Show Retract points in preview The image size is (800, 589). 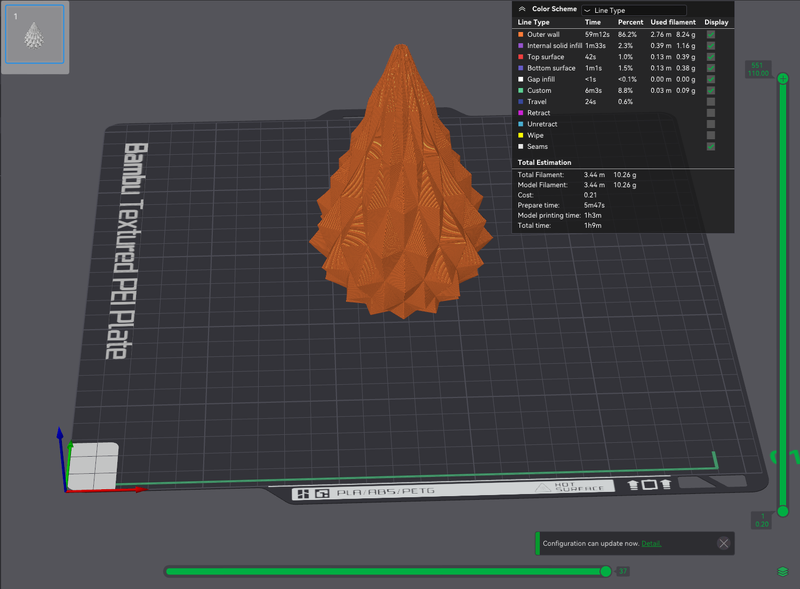[x=711, y=113]
